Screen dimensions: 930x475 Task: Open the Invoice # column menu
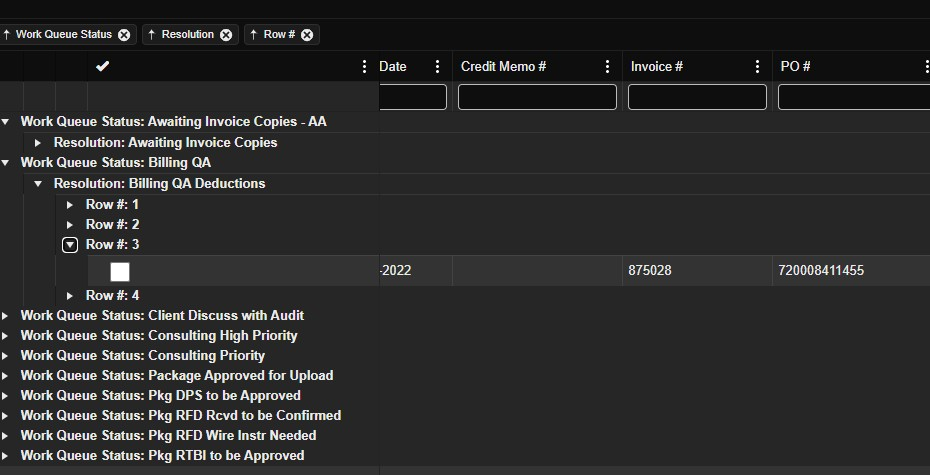[x=757, y=67]
